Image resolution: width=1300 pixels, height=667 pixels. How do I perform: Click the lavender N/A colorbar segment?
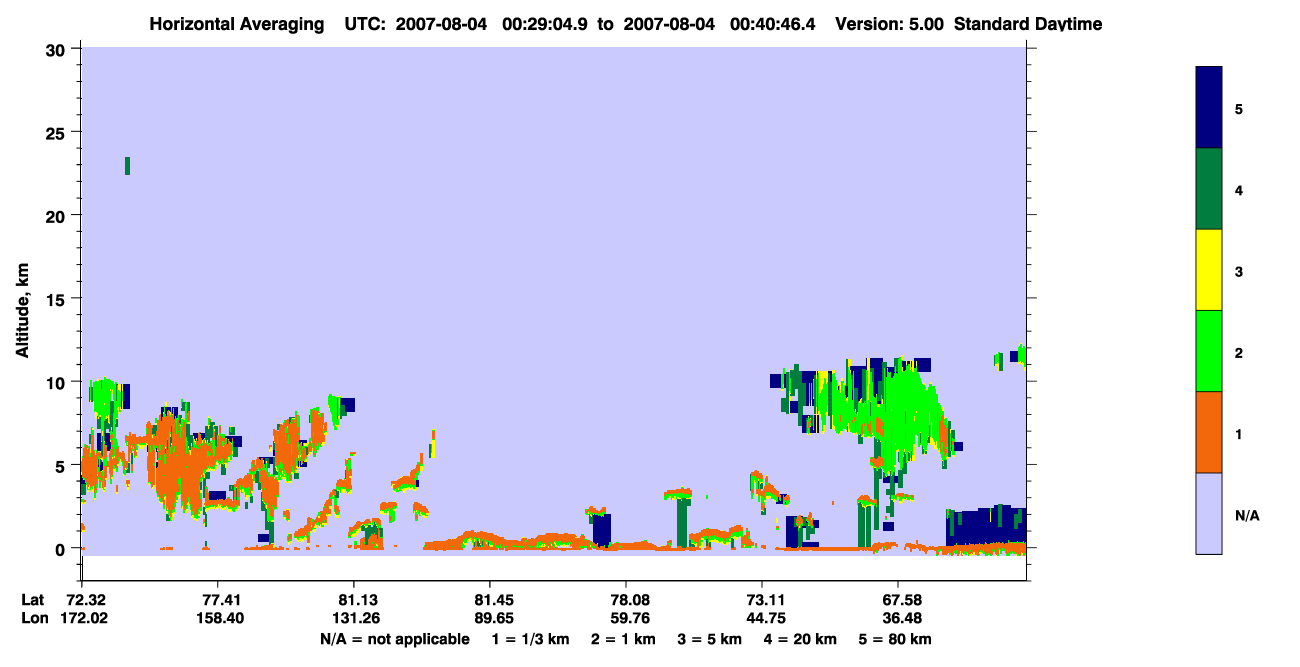tap(1209, 513)
